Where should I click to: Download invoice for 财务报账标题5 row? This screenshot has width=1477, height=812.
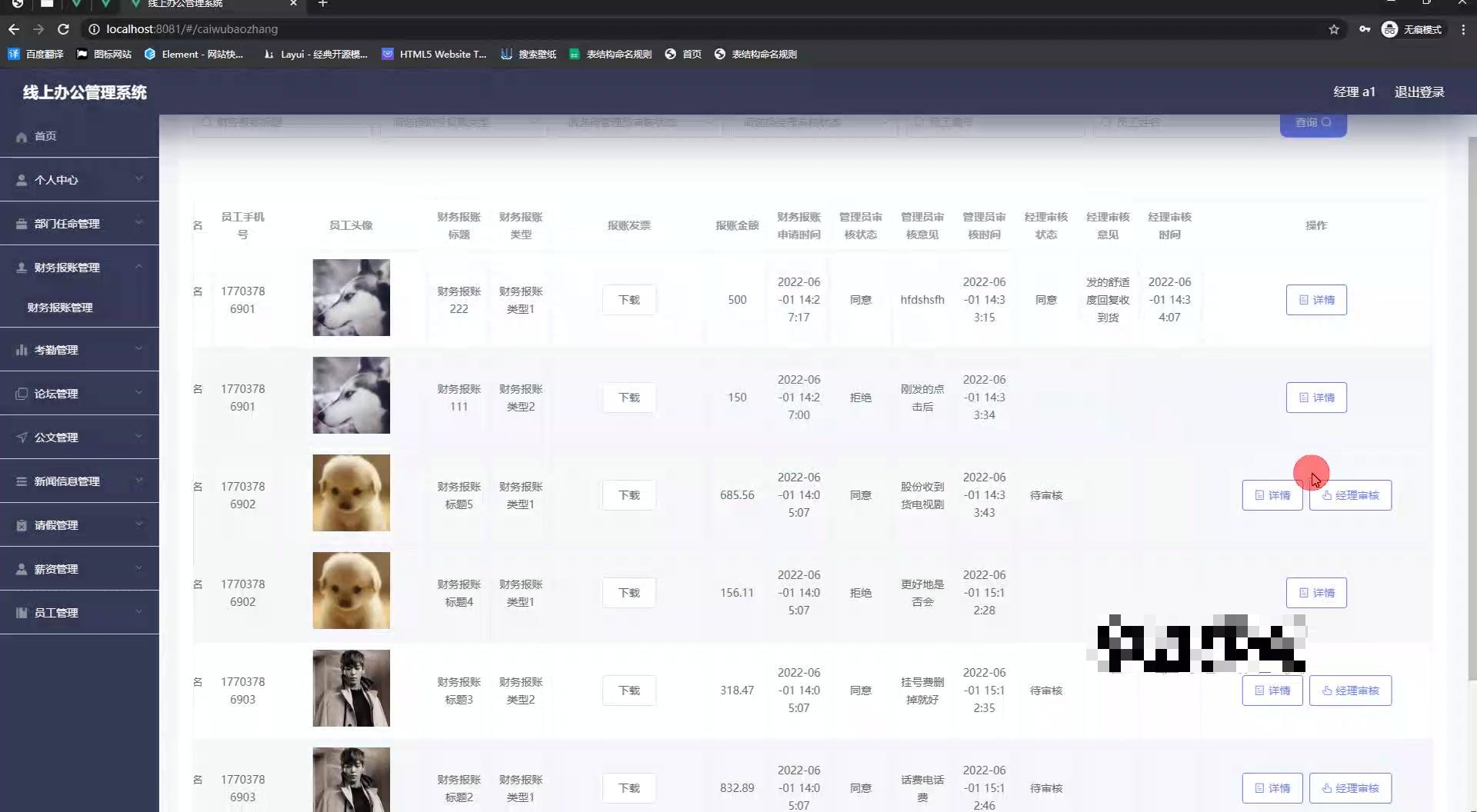coord(629,495)
